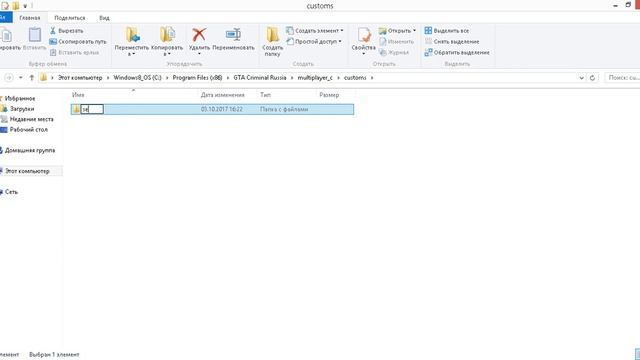Click Выделить все in the ribbon
Screen dimensions: 640x360
[x=447, y=31]
